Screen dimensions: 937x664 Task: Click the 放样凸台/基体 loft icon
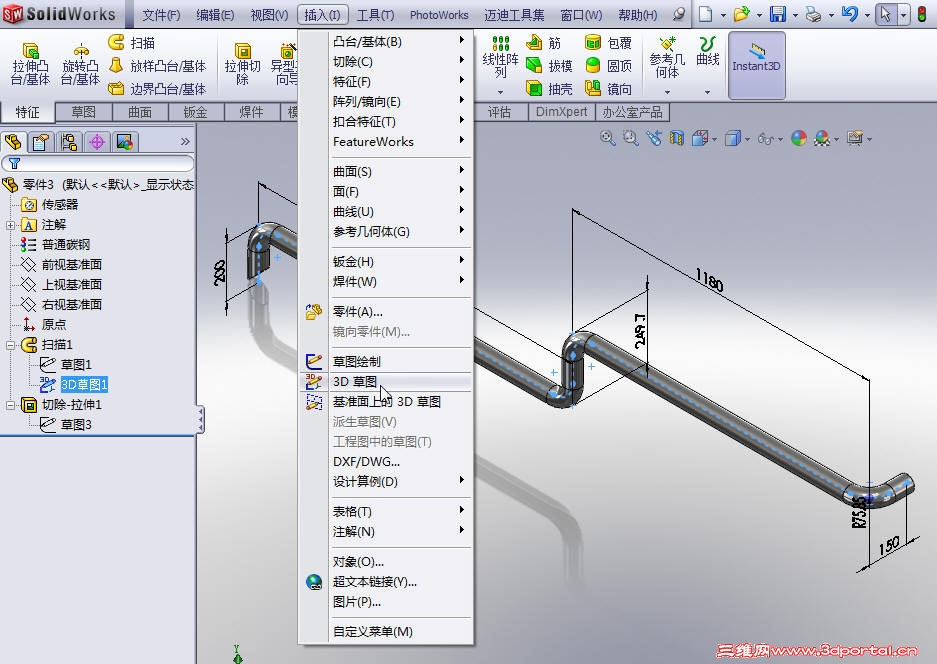coord(117,65)
